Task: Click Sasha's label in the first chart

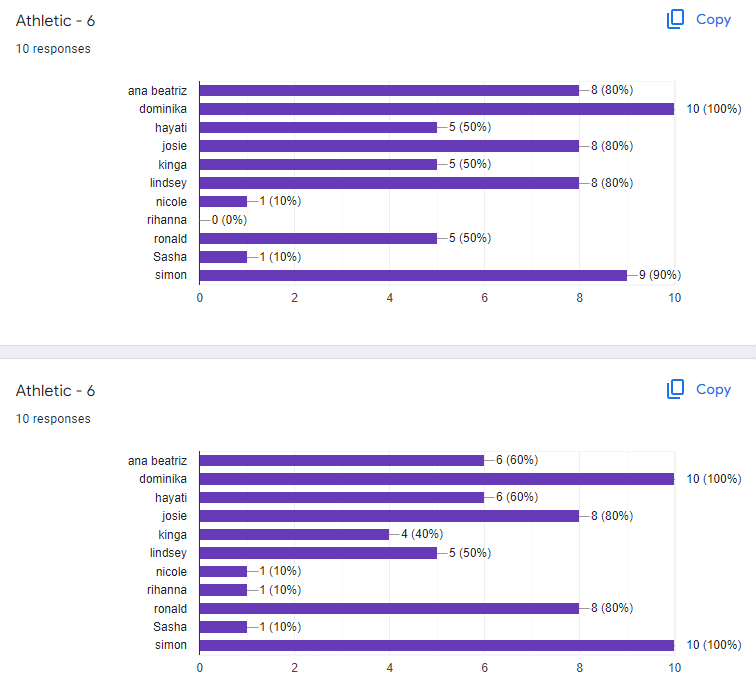Action: (x=170, y=257)
